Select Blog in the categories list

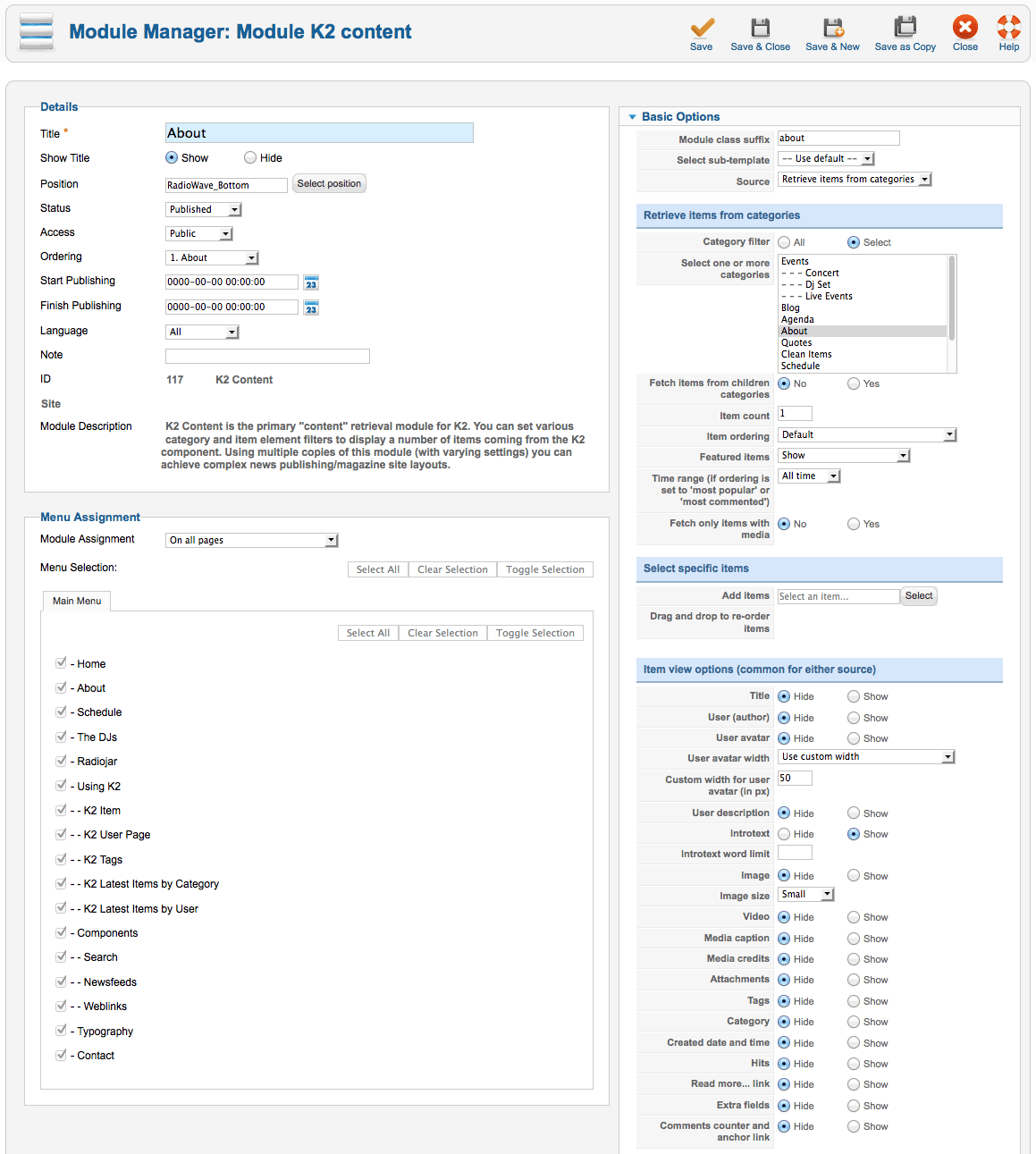click(790, 307)
